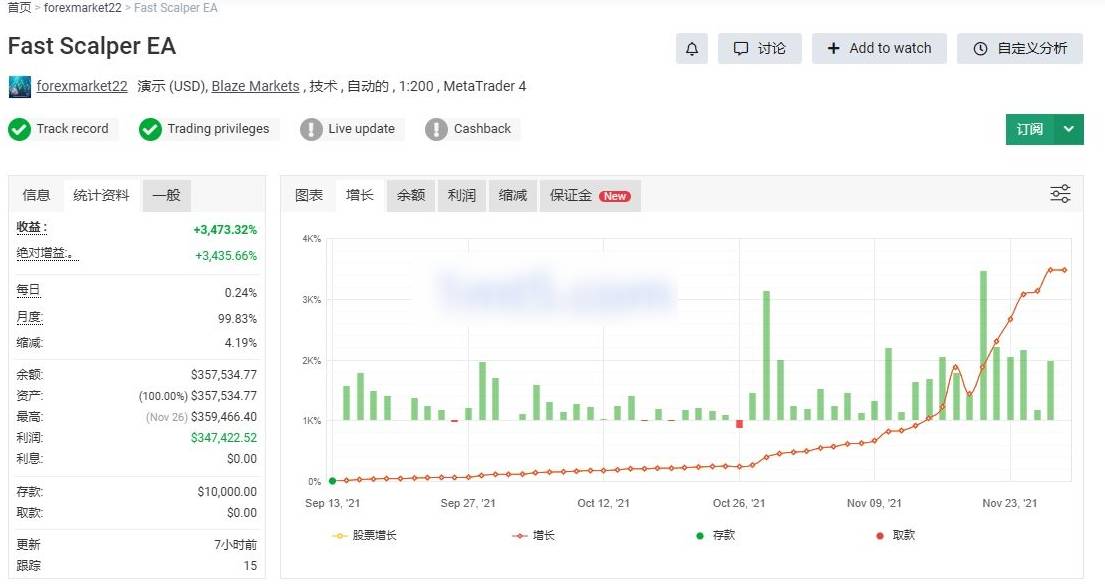
Task: Click the 4.19% drawdown value
Action: tap(240, 343)
